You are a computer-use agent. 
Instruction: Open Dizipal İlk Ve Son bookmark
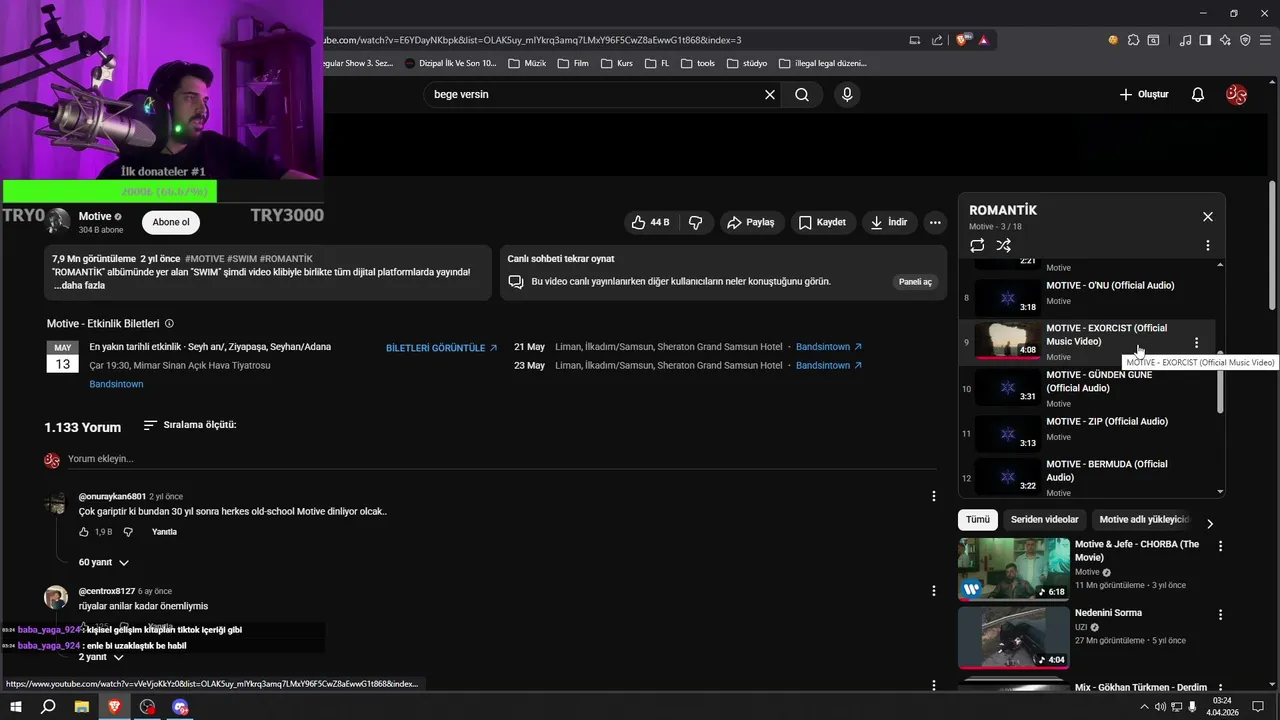coord(451,63)
